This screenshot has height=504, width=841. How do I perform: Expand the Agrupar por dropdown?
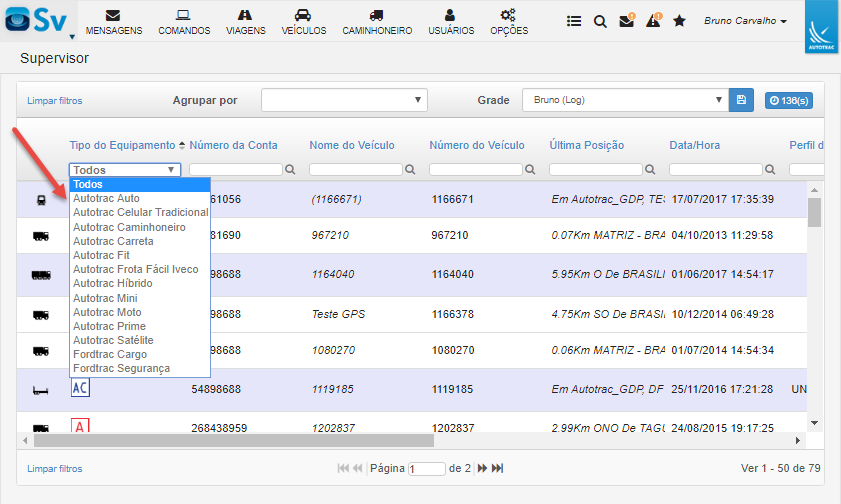[x=344, y=100]
